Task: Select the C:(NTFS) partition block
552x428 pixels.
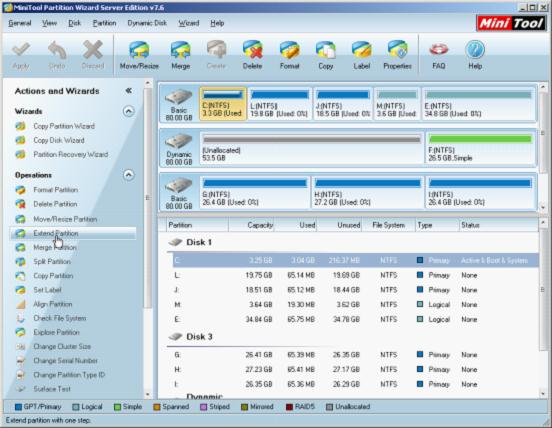Action: click(x=223, y=104)
